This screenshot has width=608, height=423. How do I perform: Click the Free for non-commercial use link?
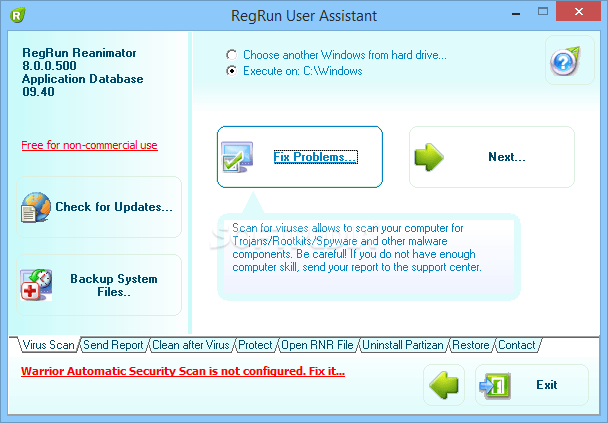[89, 145]
